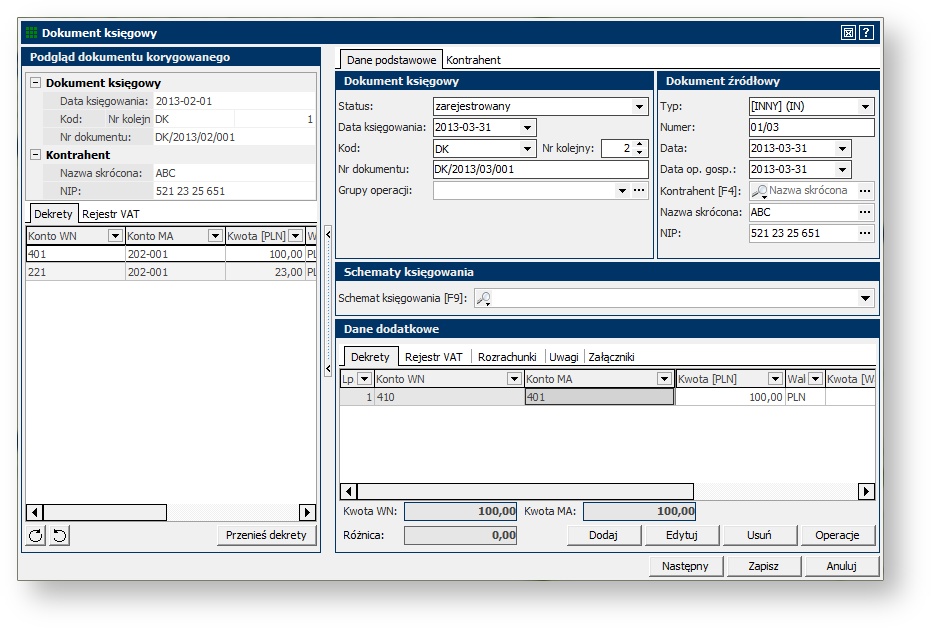Collapse the Dokument księgowy tree group

[x=36, y=83]
